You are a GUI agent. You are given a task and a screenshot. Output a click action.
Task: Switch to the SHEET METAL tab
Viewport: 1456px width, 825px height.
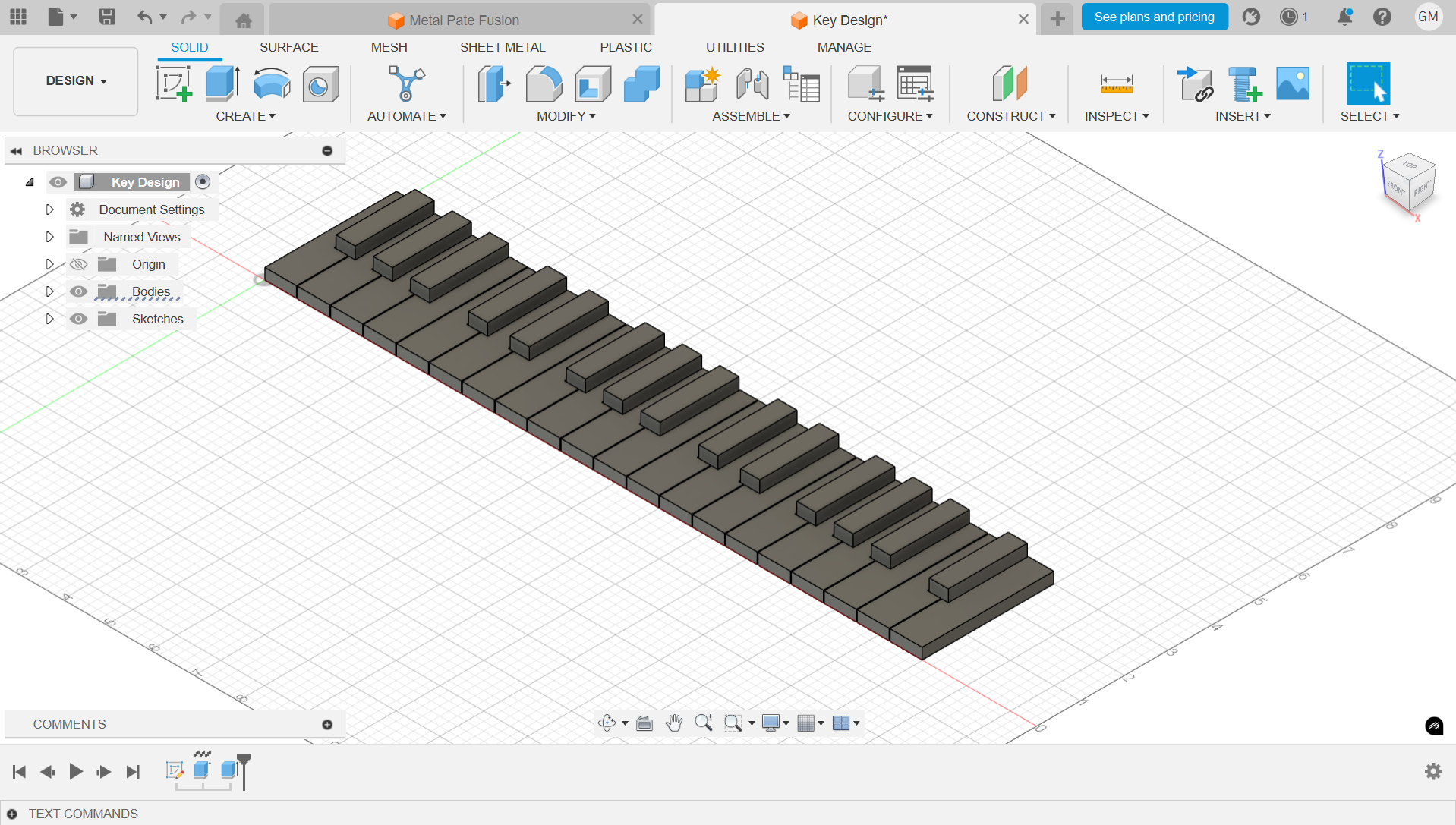(x=503, y=47)
